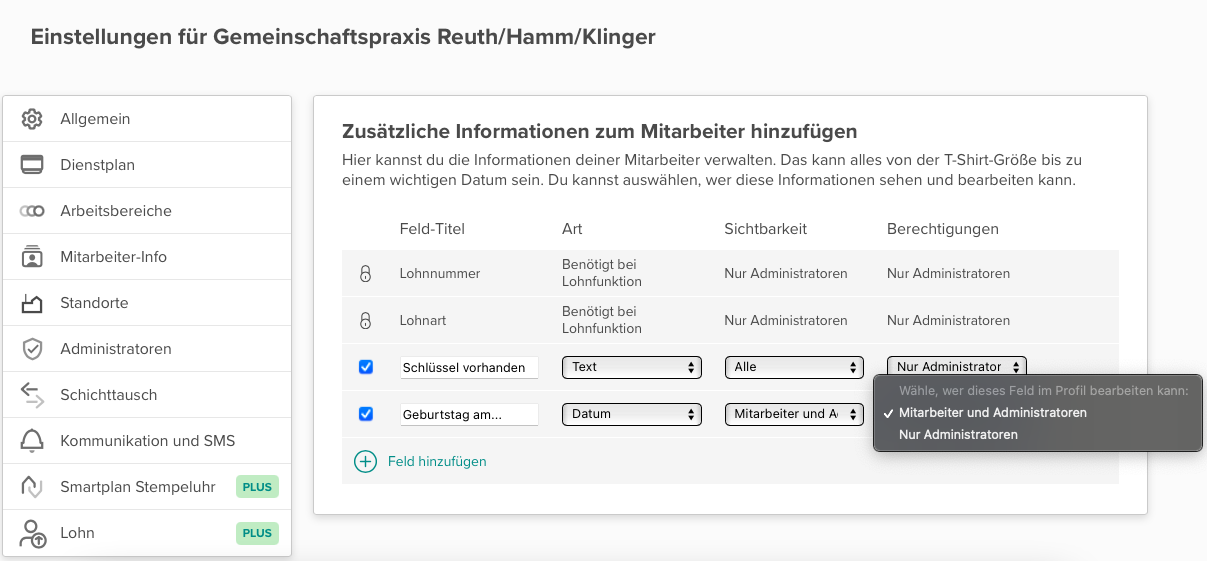
Task: Click the PLUS badge next to Lohn
Action: click(x=257, y=533)
